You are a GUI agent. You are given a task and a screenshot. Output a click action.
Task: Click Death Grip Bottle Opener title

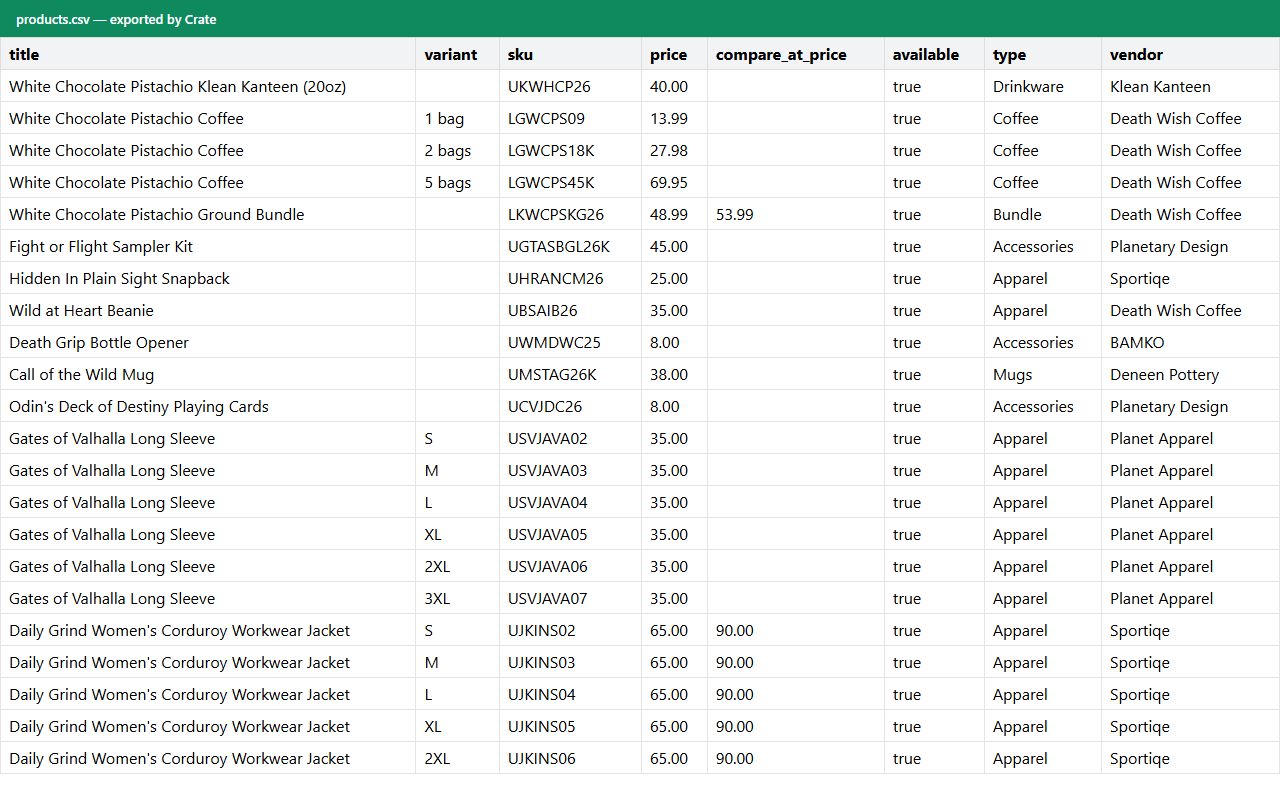(x=208, y=342)
